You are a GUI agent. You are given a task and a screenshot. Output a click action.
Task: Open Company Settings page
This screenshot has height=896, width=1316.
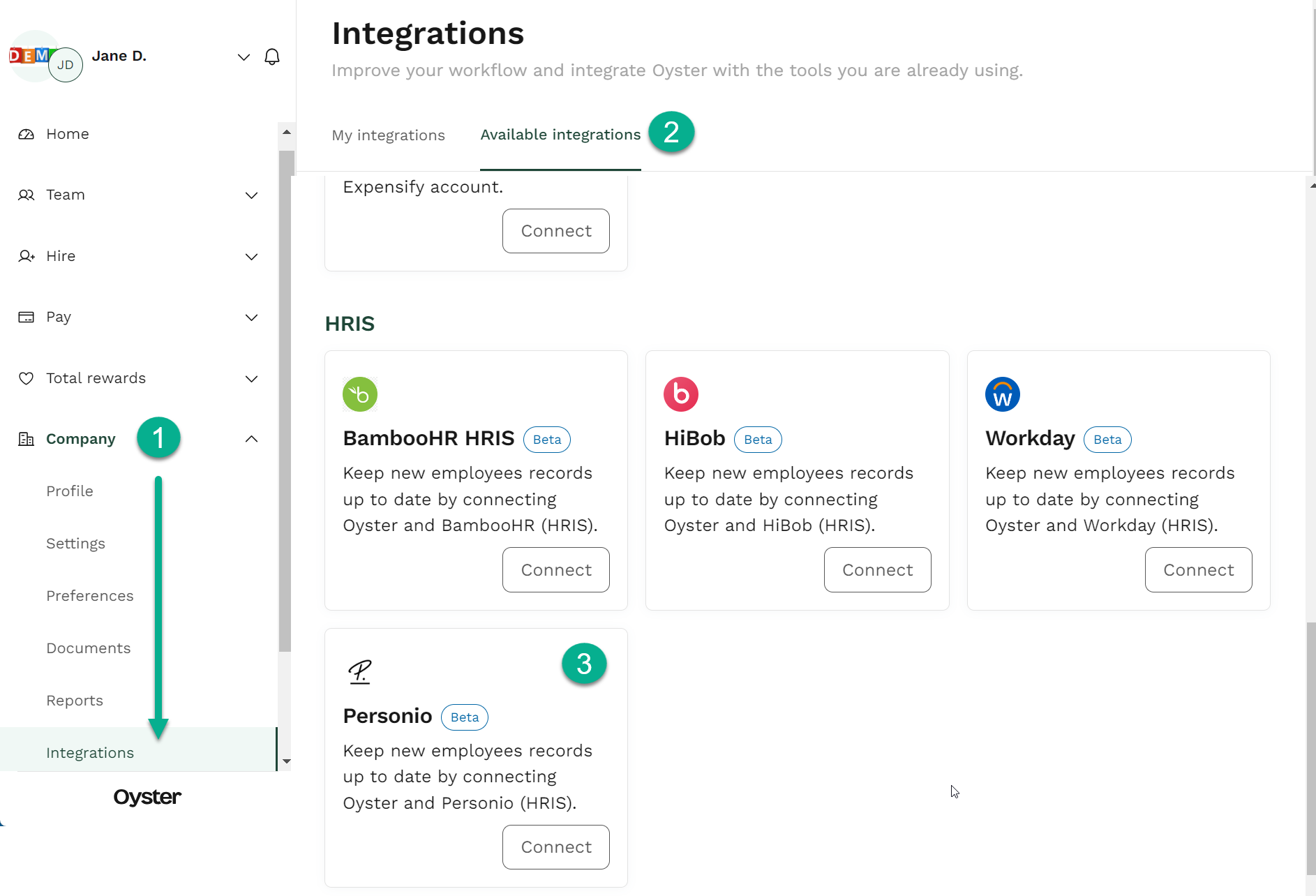75,544
